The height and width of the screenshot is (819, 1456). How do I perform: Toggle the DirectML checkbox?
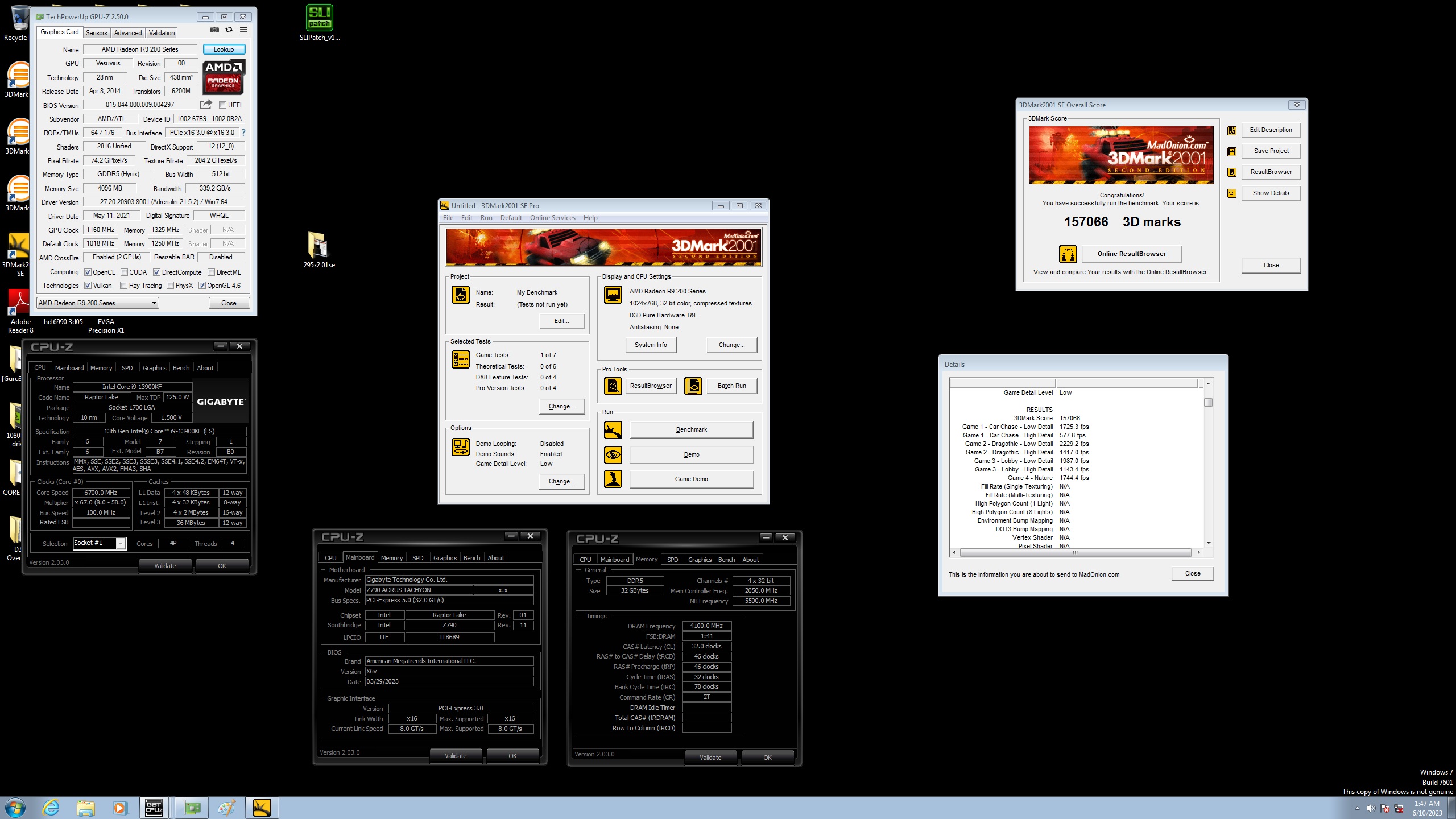(x=211, y=272)
